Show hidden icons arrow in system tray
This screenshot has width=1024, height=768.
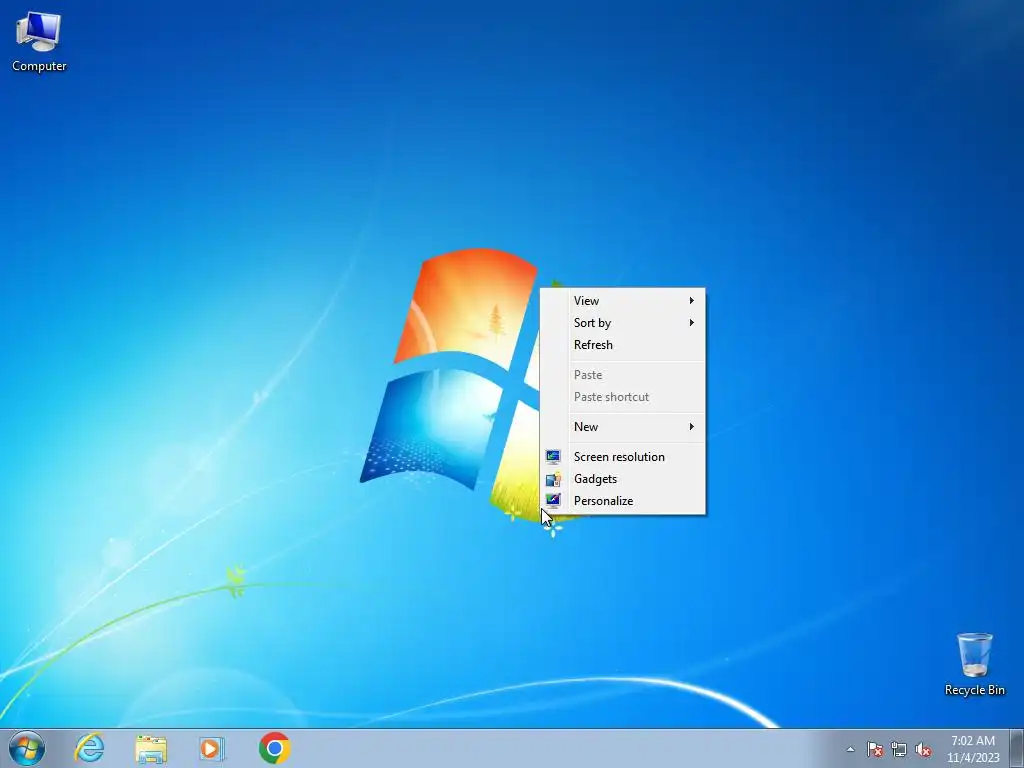[x=850, y=749]
